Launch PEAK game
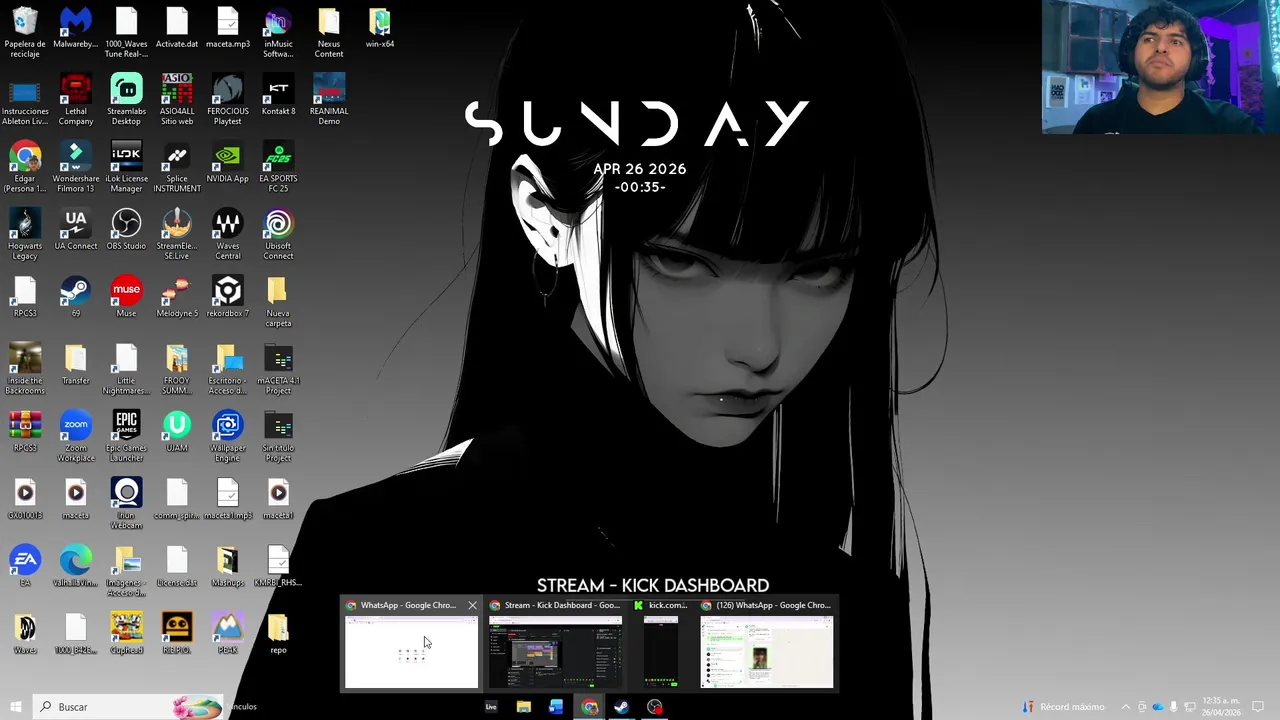 (228, 632)
